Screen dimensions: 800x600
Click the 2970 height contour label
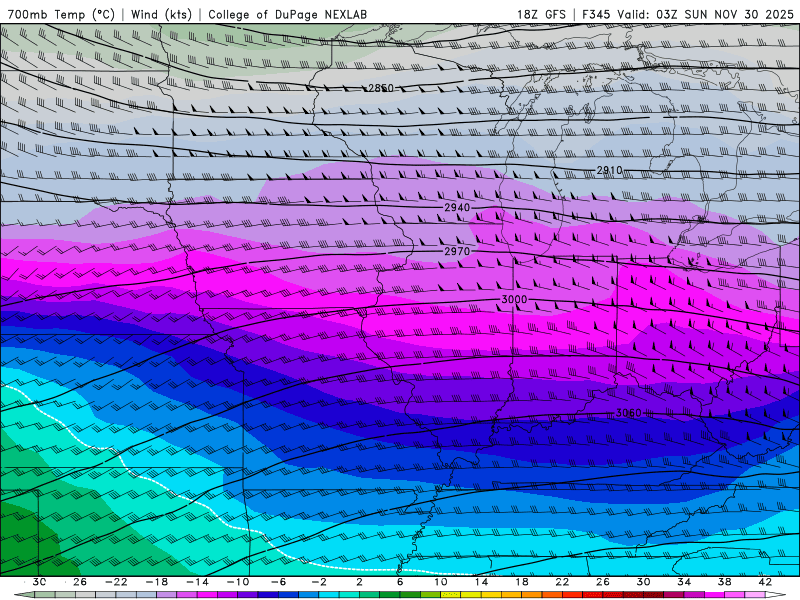tap(457, 251)
